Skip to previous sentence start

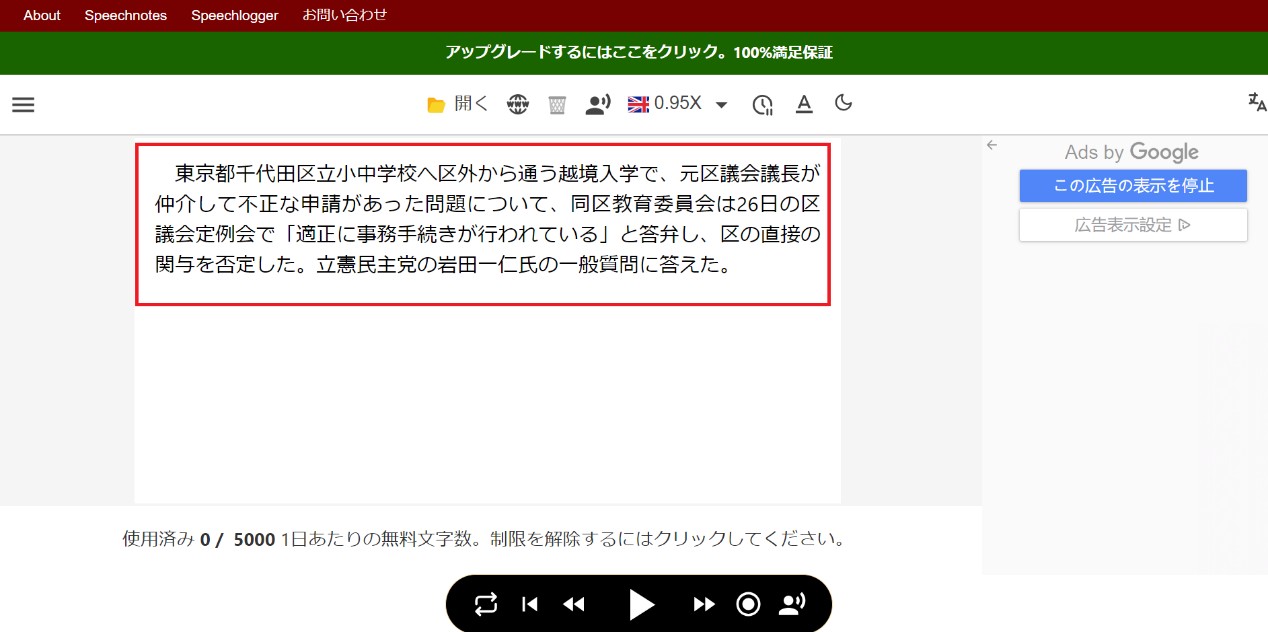point(530,604)
